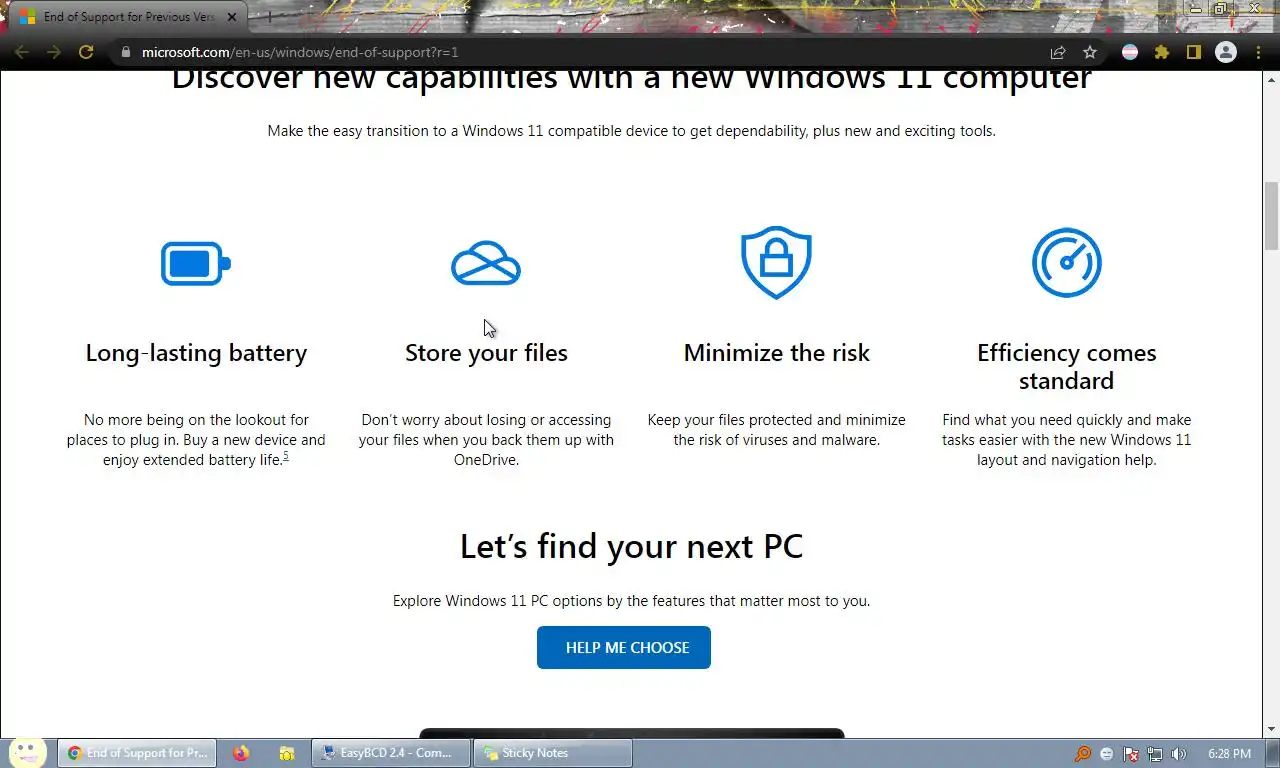Bookmark this page with the star icon
Image resolution: width=1280 pixels, height=768 pixels.
1090,52
